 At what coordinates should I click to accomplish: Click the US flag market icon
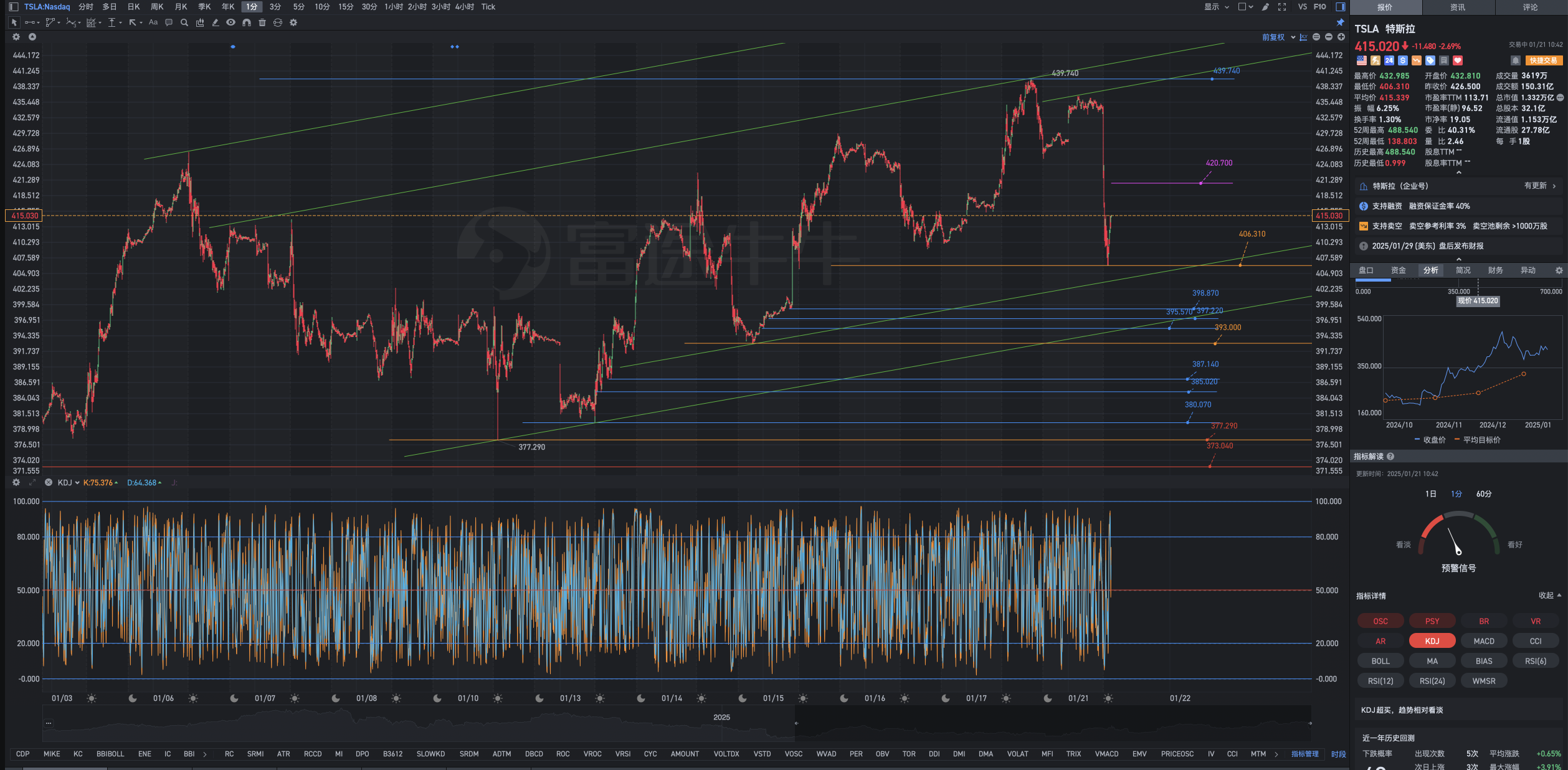(1362, 60)
